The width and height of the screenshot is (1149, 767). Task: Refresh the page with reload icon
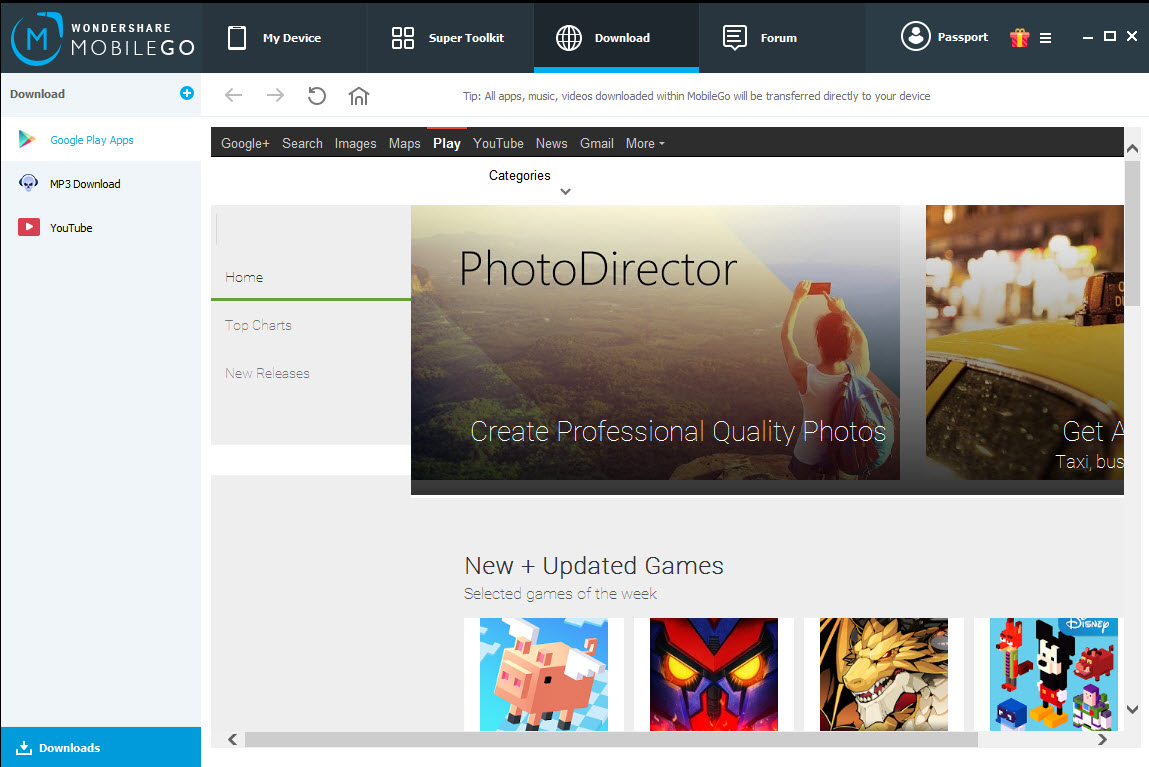click(x=317, y=95)
